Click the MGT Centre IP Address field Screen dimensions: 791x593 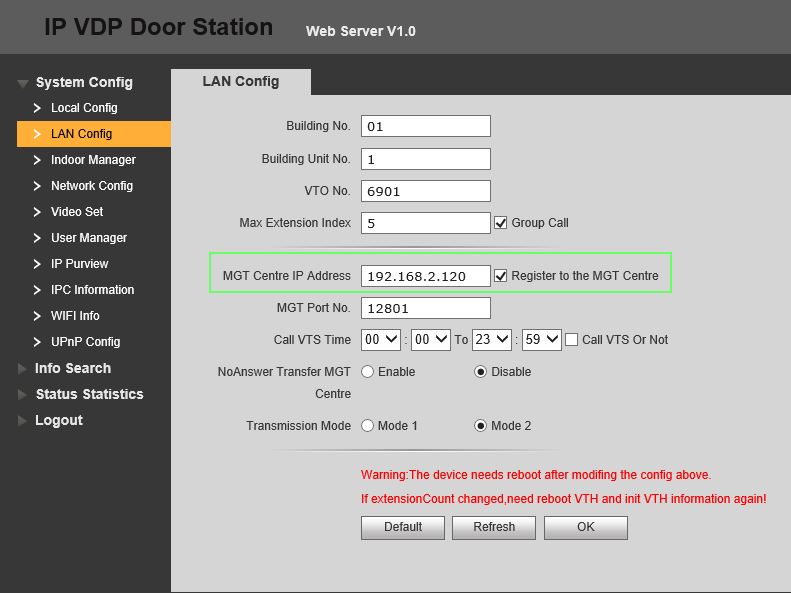pyautogui.click(x=425, y=276)
